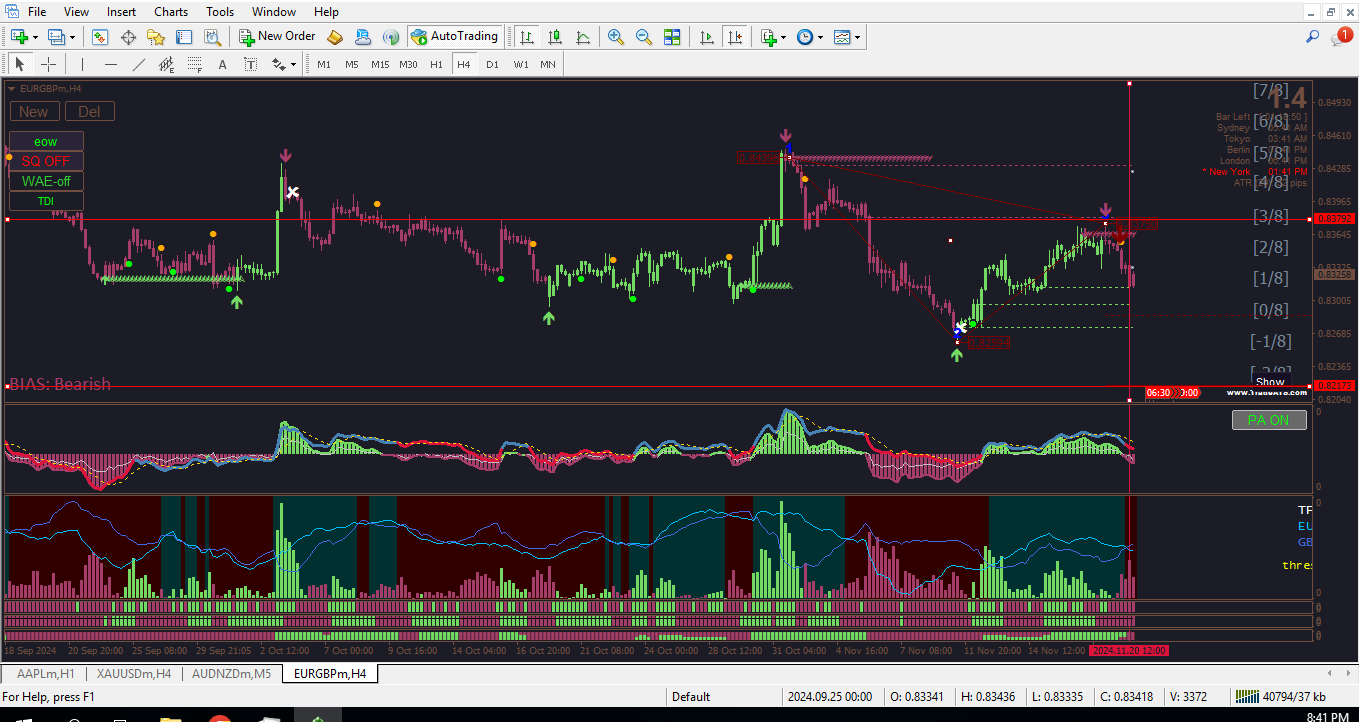Screen dimensions: 1359x722
Task: Open the Insert menu
Action: pyautogui.click(x=121, y=12)
